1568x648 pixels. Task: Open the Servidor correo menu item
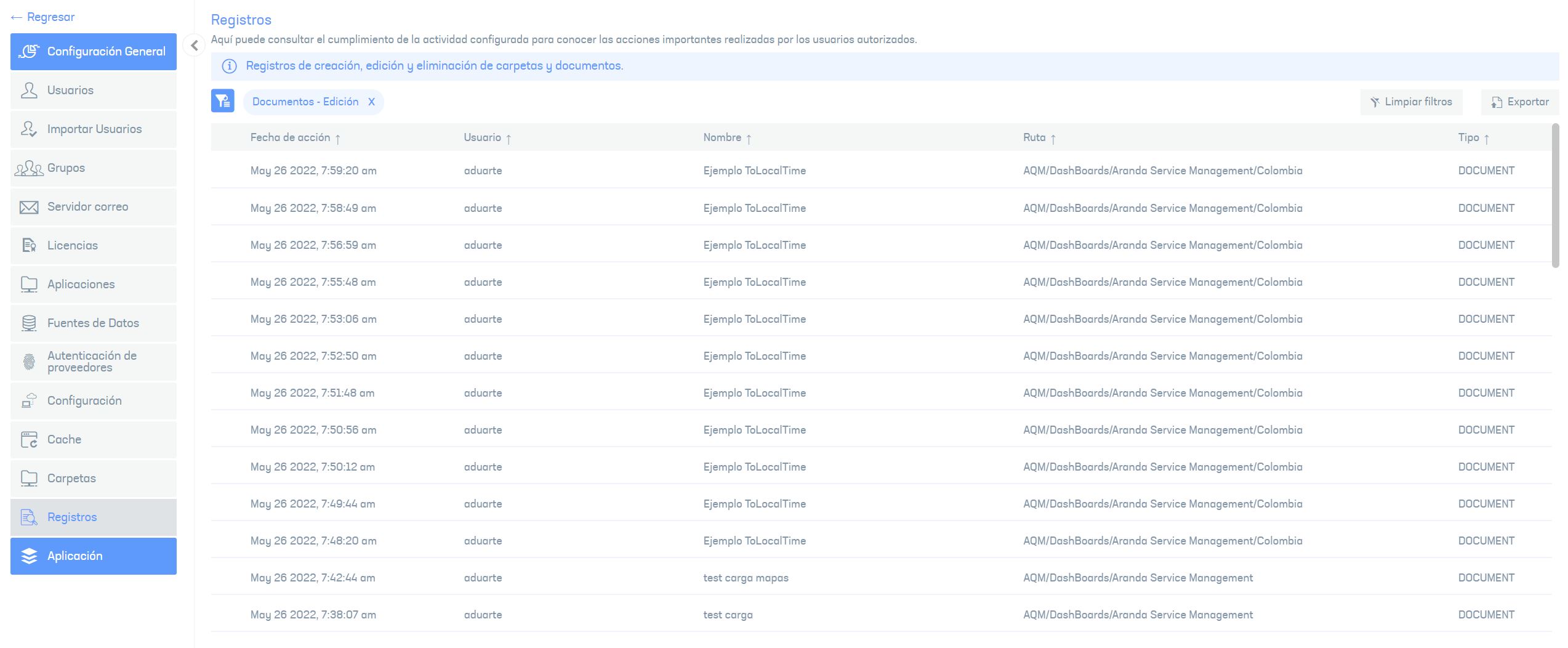click(94, 207)
